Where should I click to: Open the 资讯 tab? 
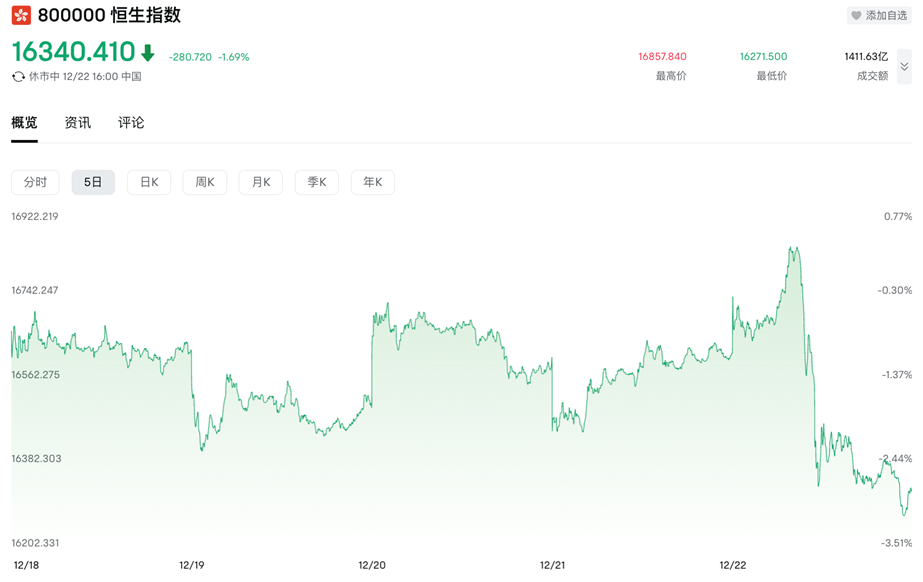(78, 122)
